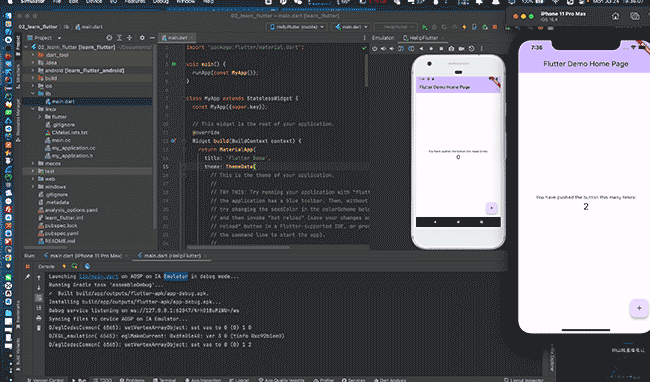This screenshot has width=650, height=382.
Task: Click the Home icon on iPhone Simulator titlebar
Action: point(615,16)
